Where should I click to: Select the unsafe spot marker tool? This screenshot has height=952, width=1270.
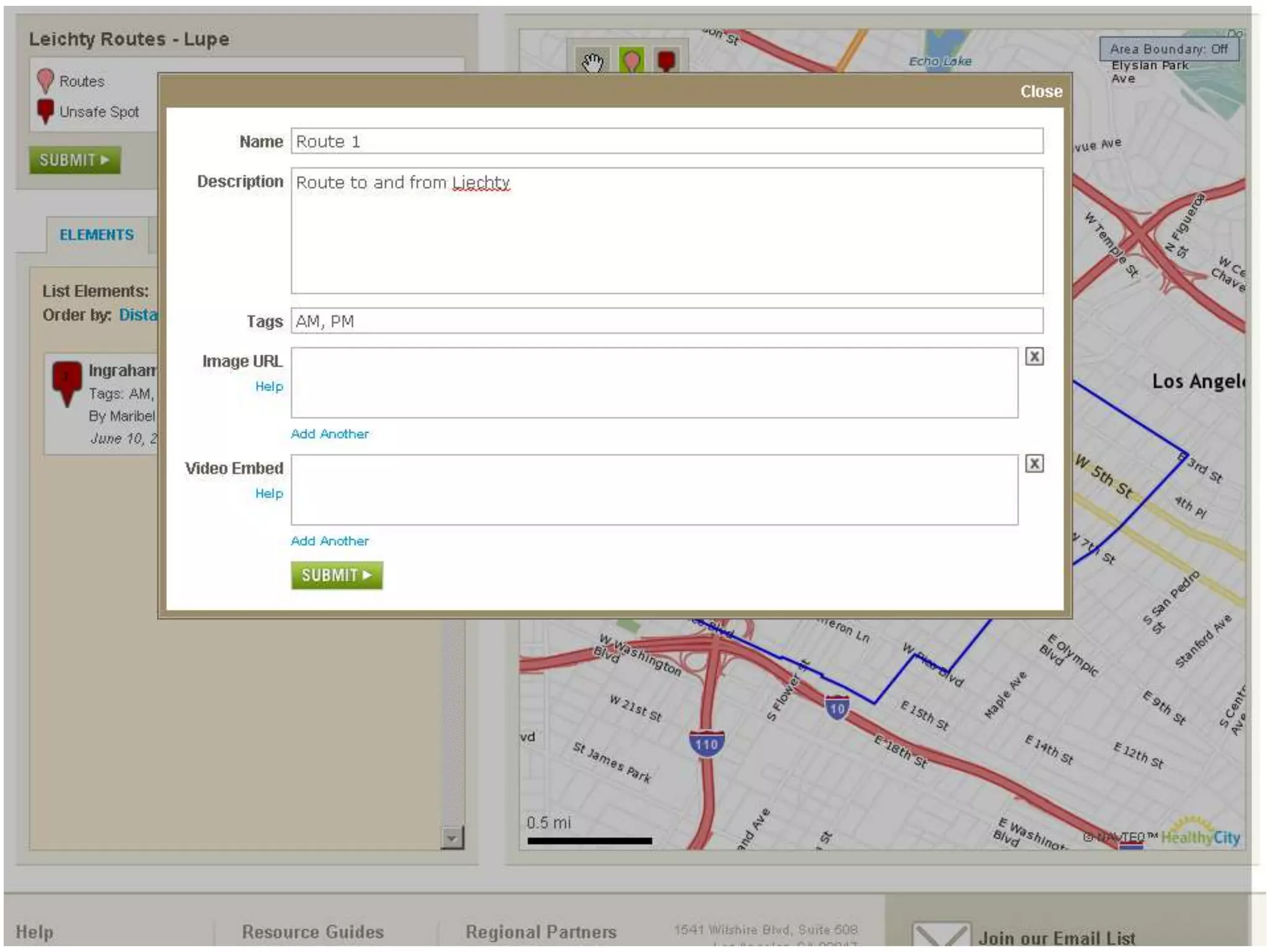(x=667, y=61)
